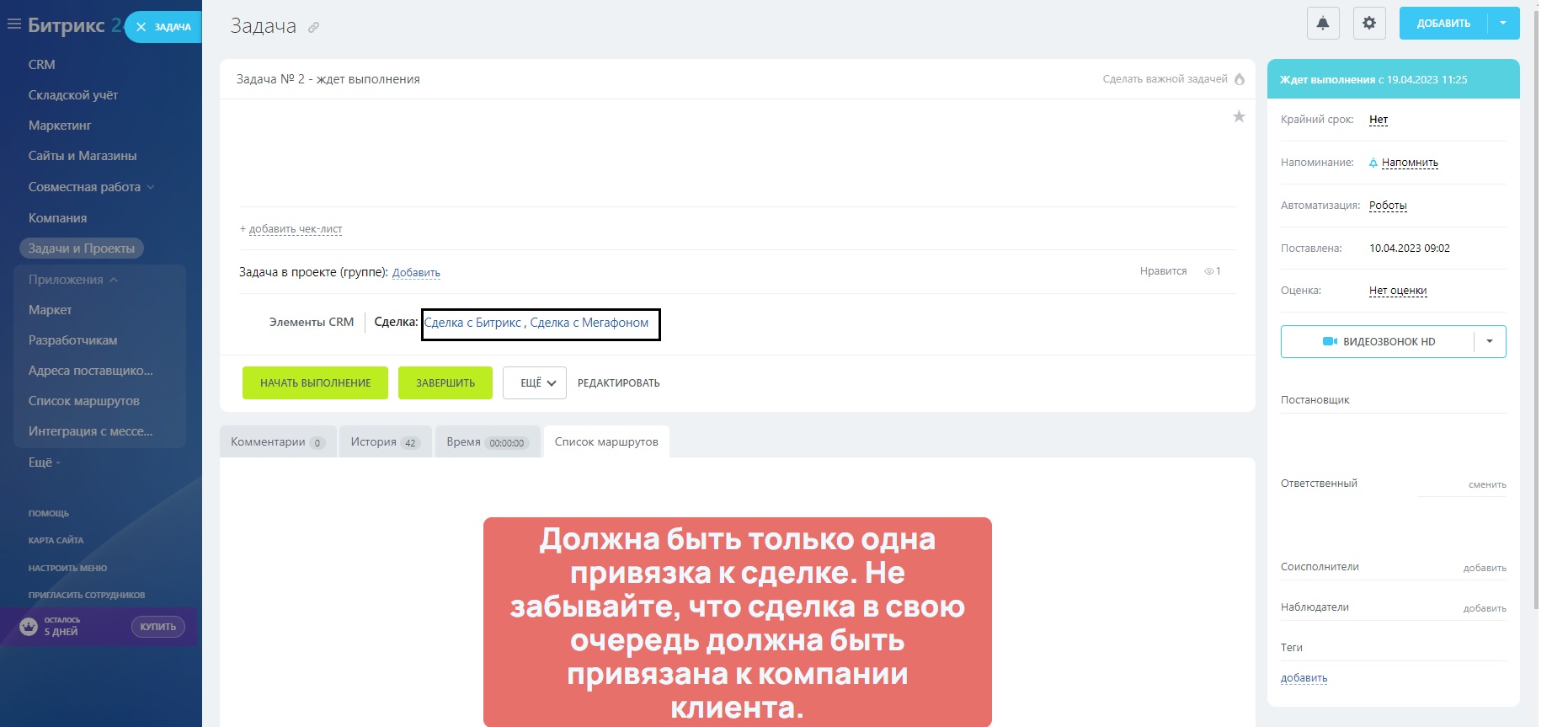Click РЕДАКТИРОВАТЬ to edit the task
The width and height of the screenshot is (1568, 727).
click(619, 383)
